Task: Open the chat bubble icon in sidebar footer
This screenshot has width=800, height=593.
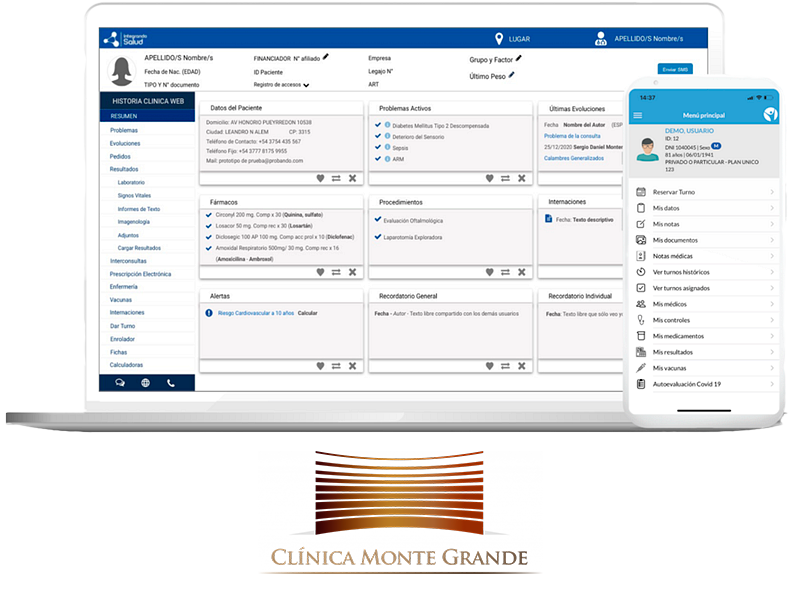Action: pyautogui.click(x=120, y=382)
